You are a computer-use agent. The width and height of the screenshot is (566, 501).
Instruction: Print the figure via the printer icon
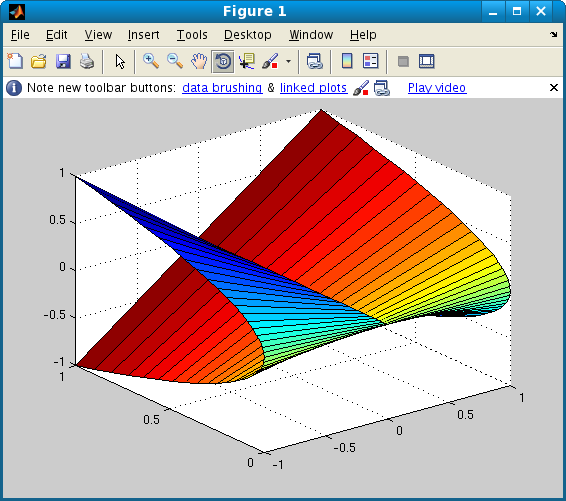pyautogui.click(x=87, y=61)
